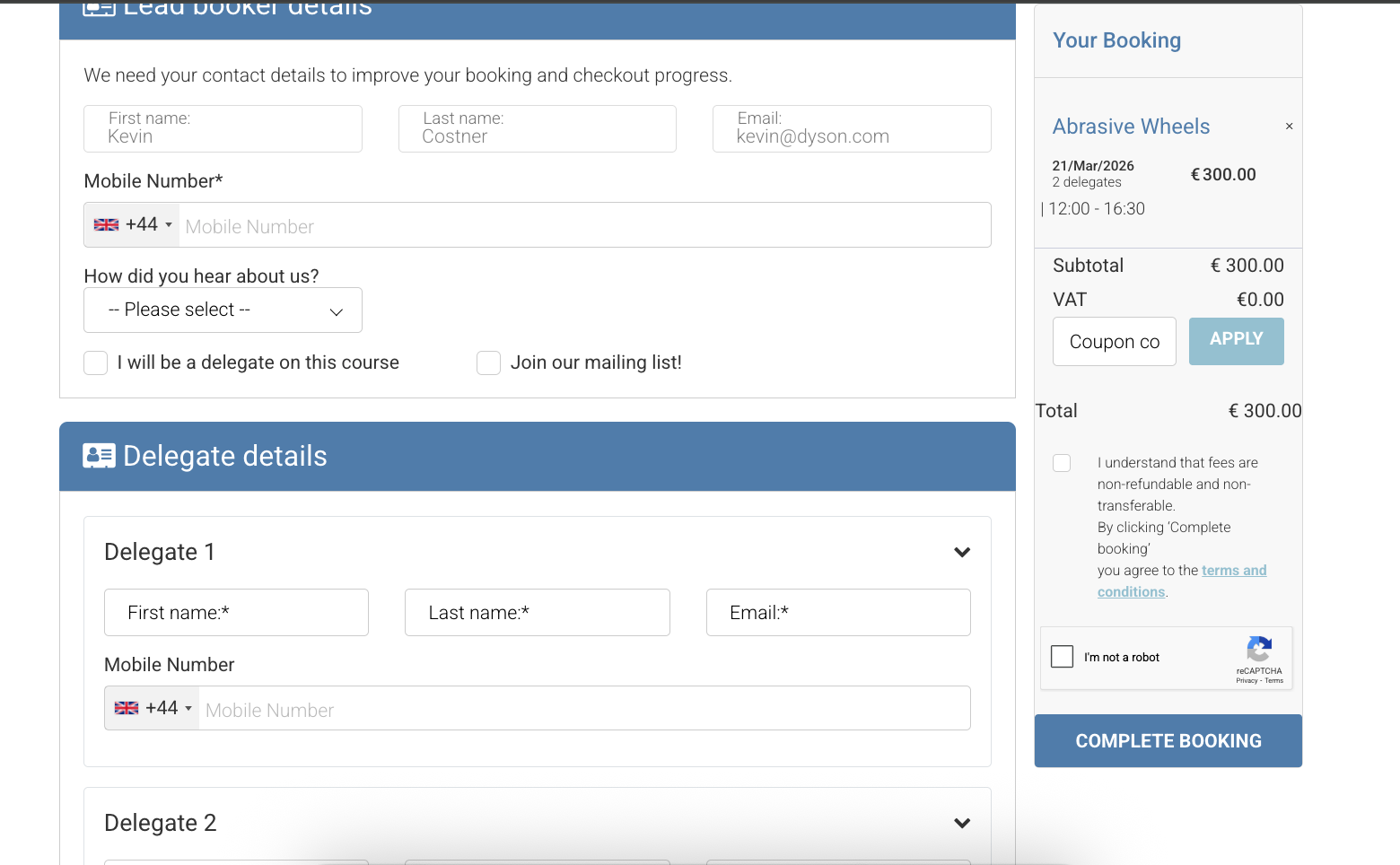Click the Delegate details ID card icon
Image resolution: width=1400 pixels, height=865 pixels.
coord(99,456)
